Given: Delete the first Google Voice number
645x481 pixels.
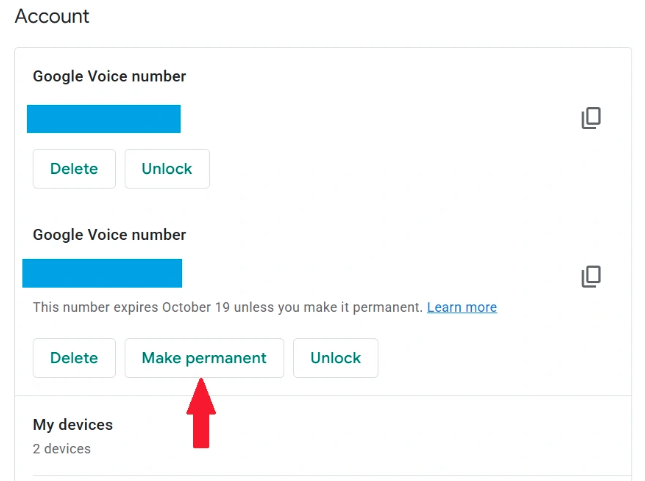Looking at the screenshot, I should point(74,169).
